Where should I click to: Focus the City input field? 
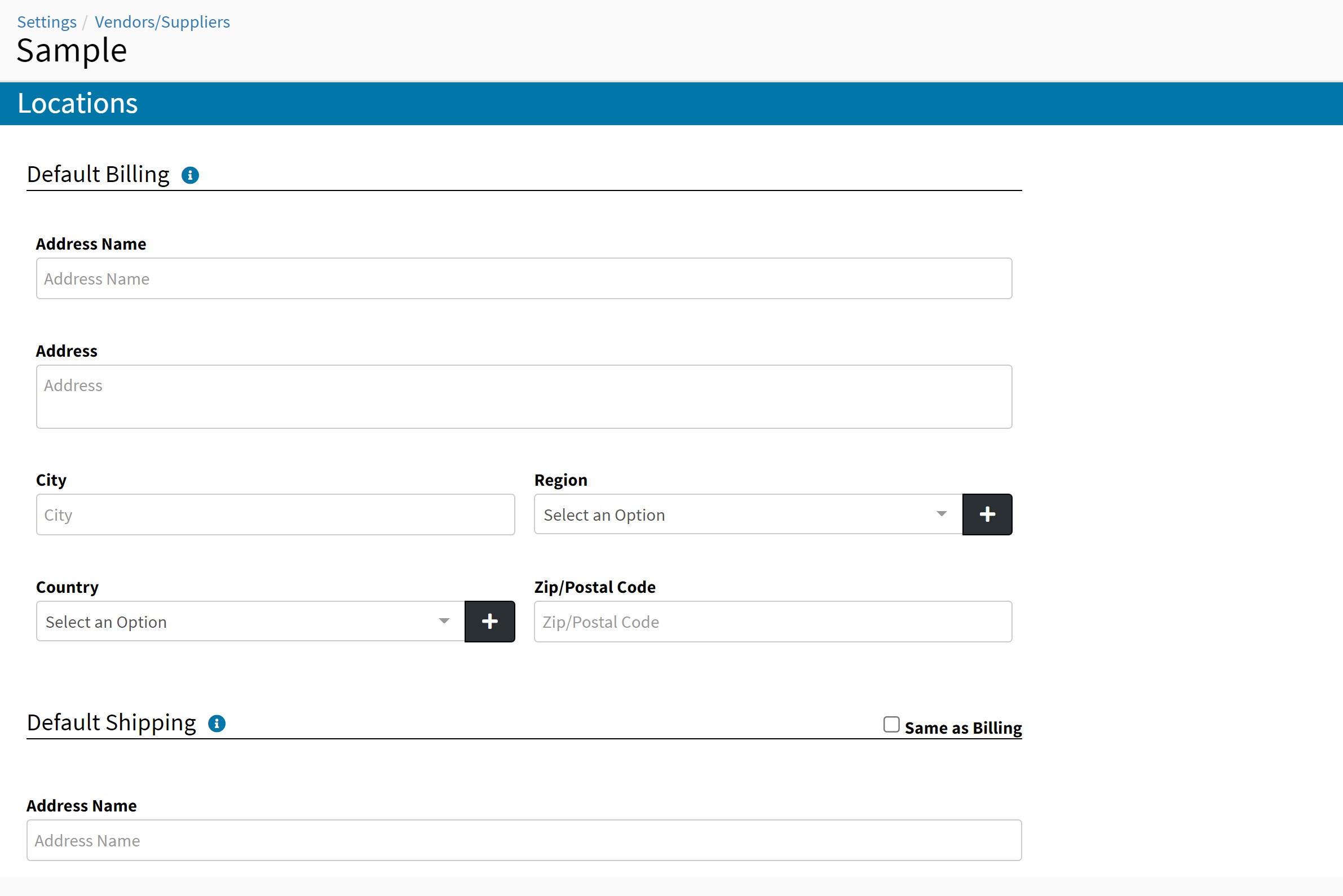pos(275,514)
